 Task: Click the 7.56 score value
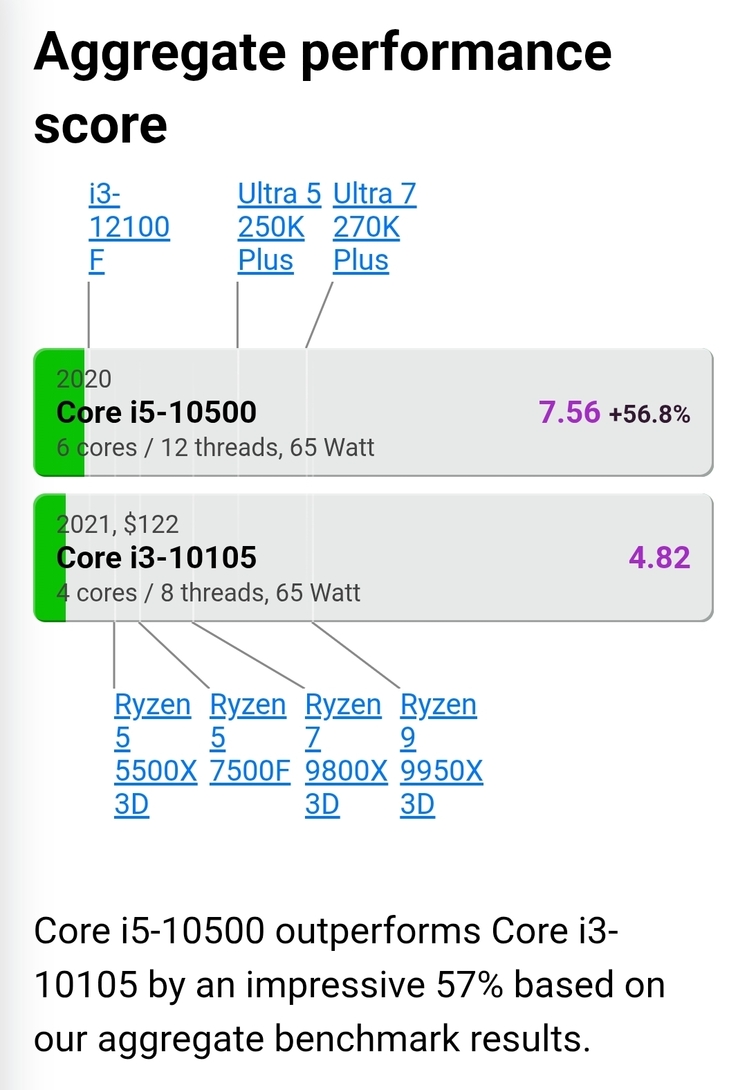(x=569, y=412)
